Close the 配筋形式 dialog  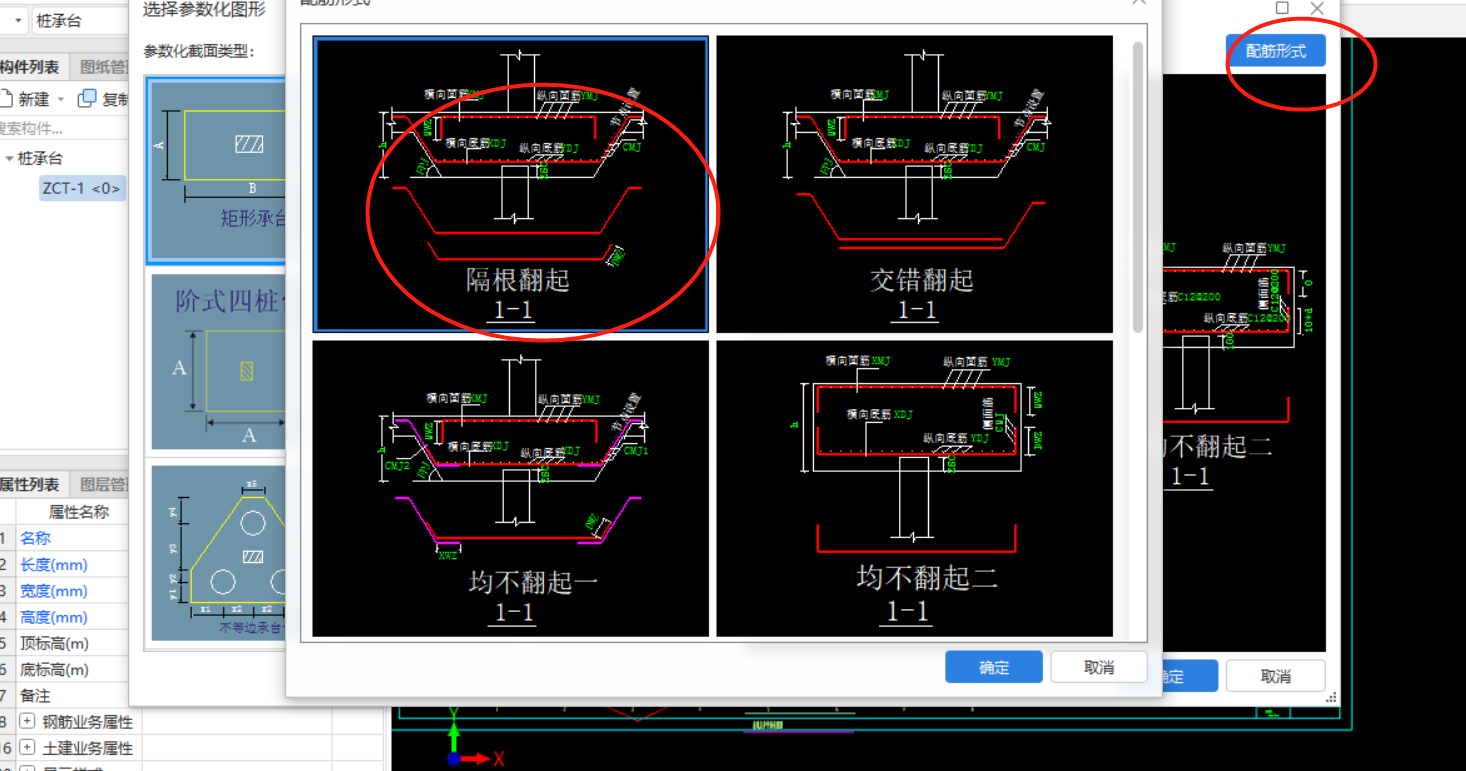1138,2
